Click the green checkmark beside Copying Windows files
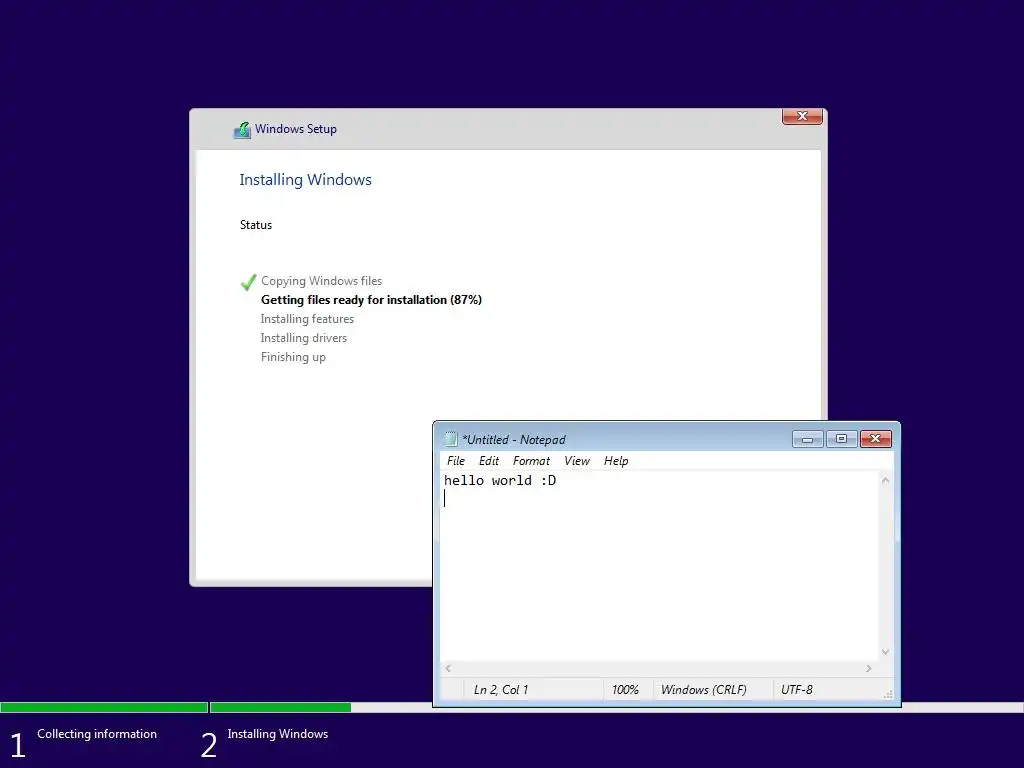The image size is (1024, 768). [248, 282]
